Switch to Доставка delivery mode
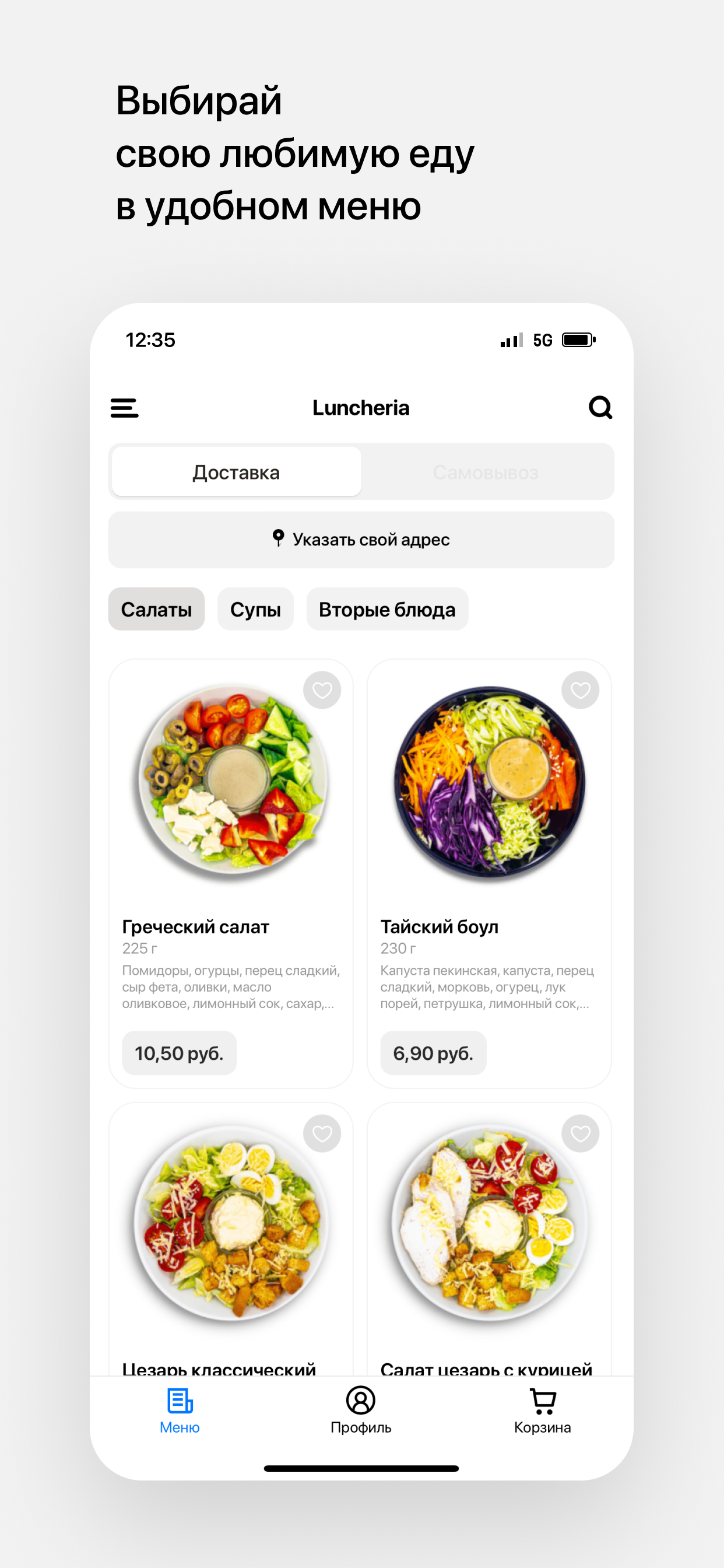The width and height of the screenshot is (724, 1568). (237, 472)
